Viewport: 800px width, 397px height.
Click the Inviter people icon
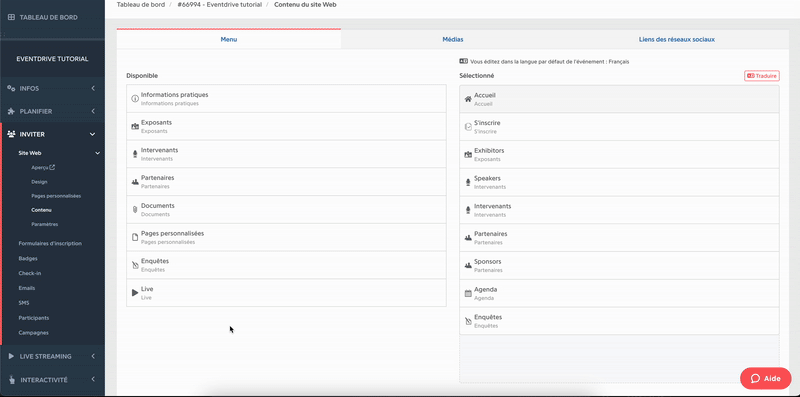tap(11, 134)
